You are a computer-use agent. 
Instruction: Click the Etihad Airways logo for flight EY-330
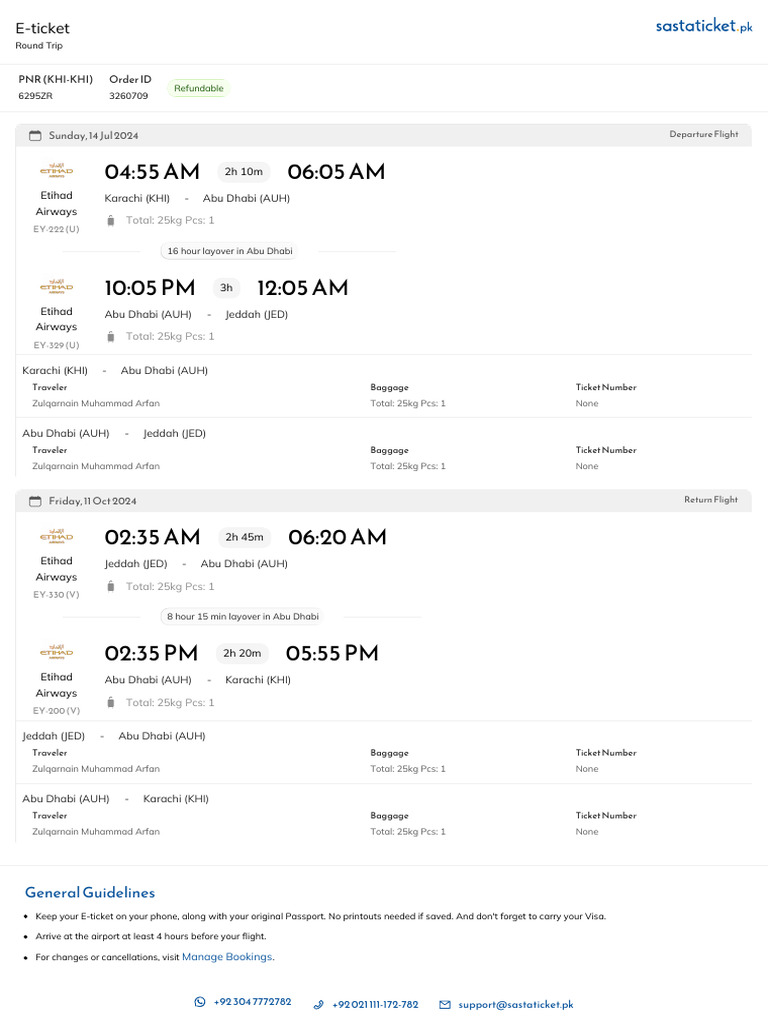point(56,537)
